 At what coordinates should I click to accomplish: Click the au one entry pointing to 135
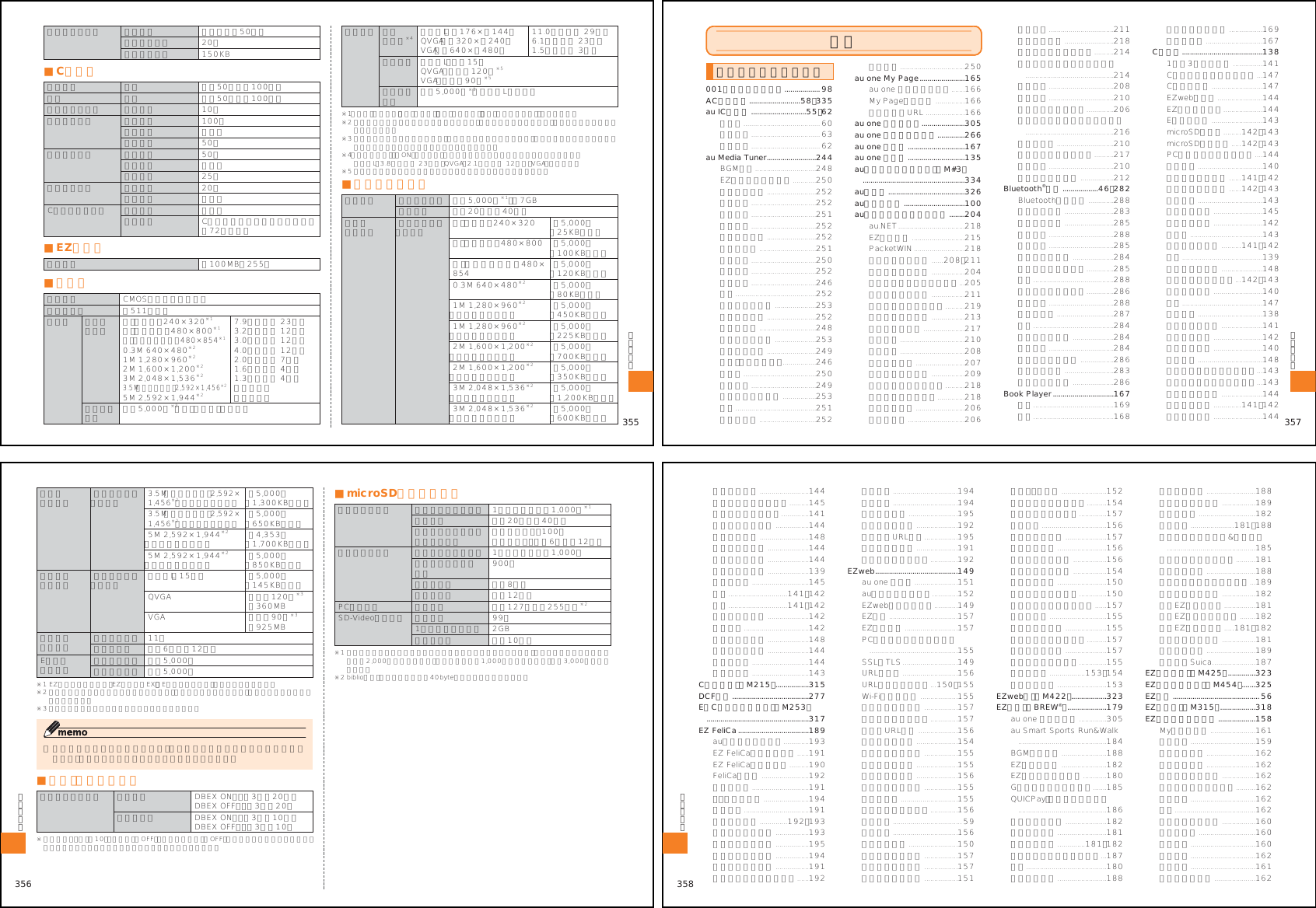pyautogui.click(x=918, y=158)
